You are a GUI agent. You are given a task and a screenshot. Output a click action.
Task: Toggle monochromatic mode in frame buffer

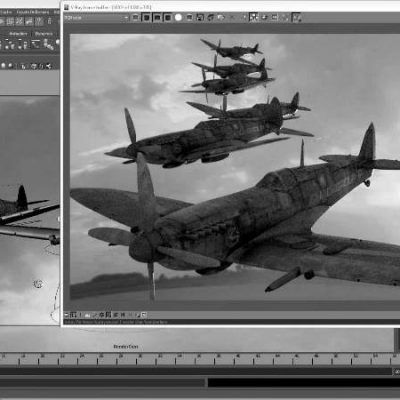pyautogui.click(x=189, y=17)
